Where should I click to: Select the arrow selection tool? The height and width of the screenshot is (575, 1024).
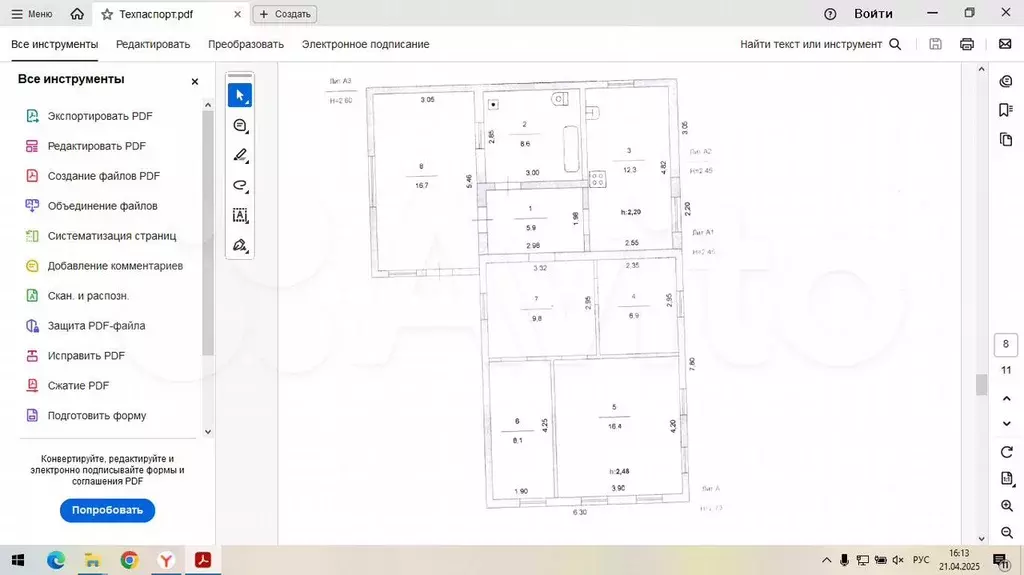tap(240, 95)
